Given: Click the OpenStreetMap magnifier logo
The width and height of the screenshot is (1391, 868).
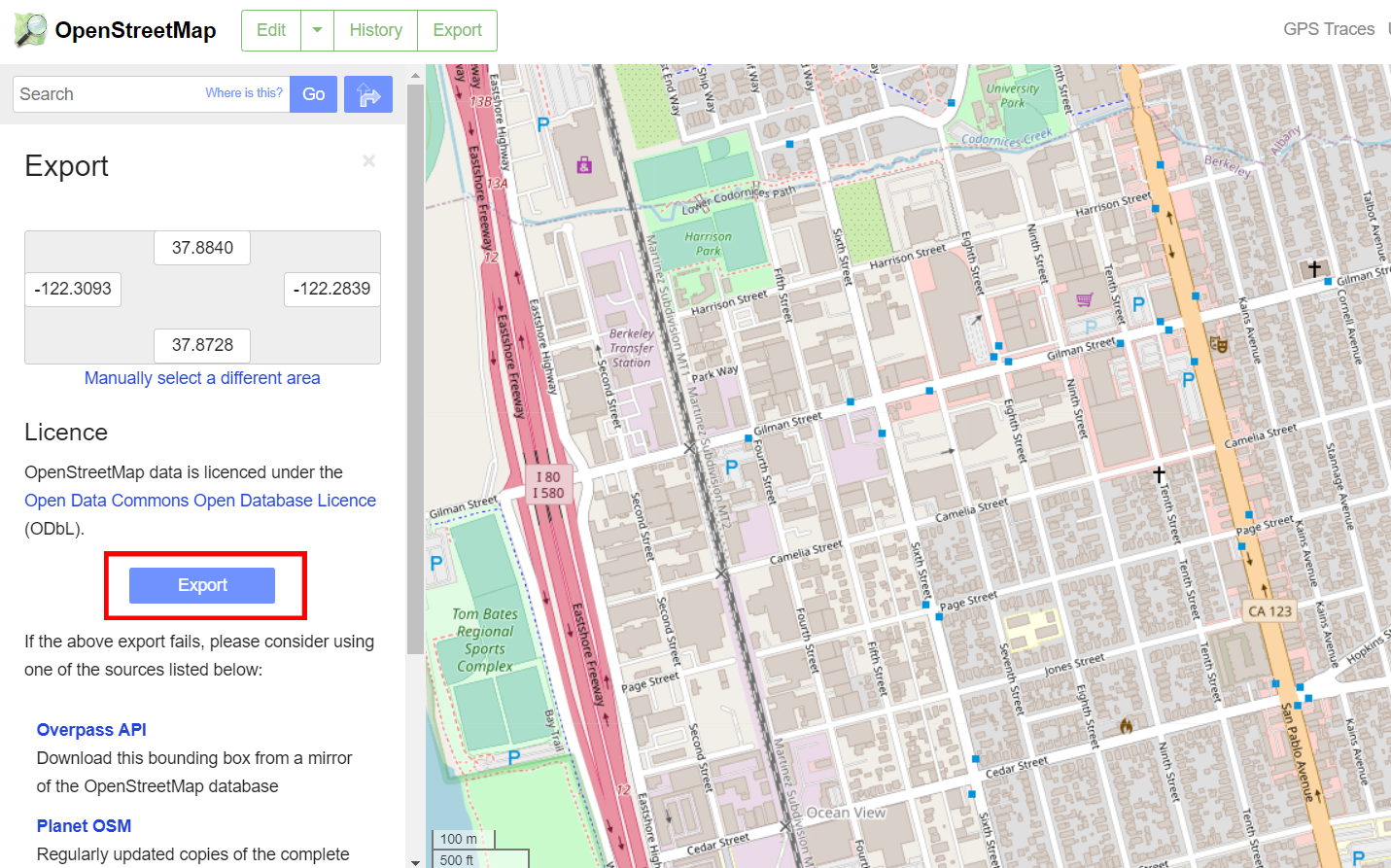Looking at the screenshot, I should click(x=30, y=30).
